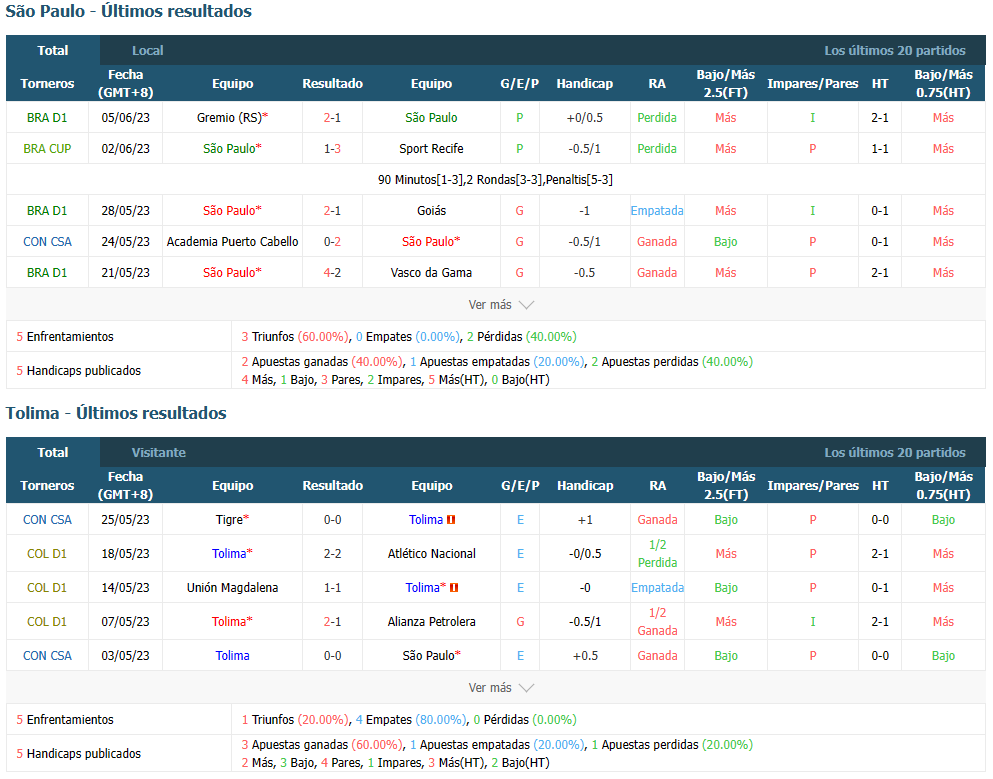
Task: Open Tigre team link
Action: click(x=229, y=520)
